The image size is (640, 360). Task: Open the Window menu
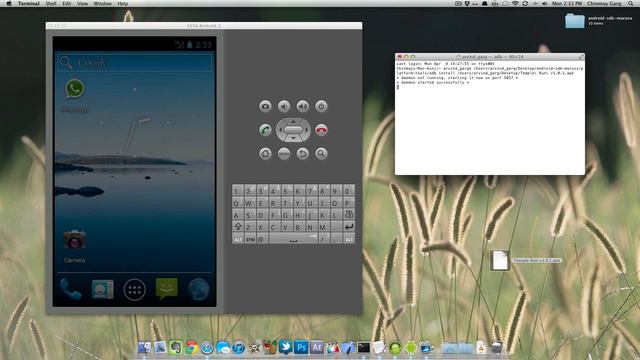102,3
